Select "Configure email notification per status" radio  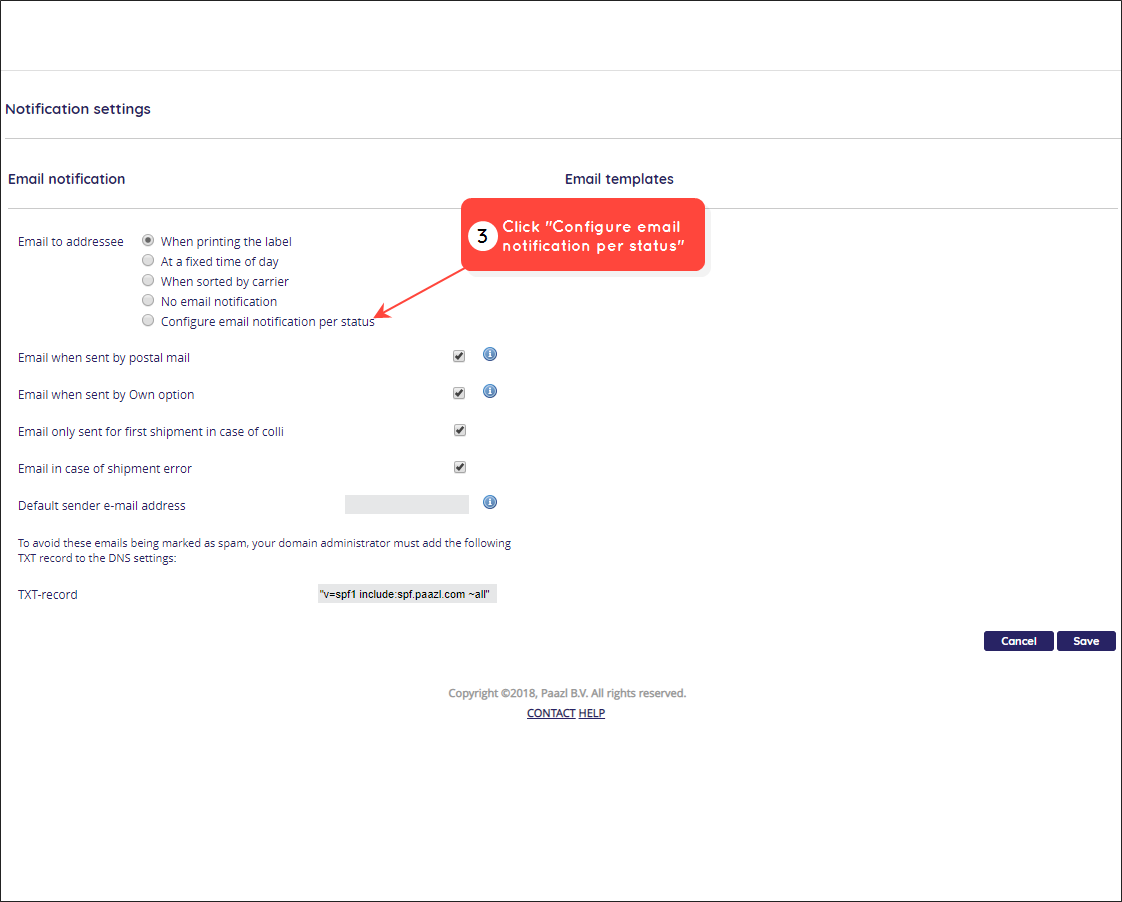pos(148,320)
